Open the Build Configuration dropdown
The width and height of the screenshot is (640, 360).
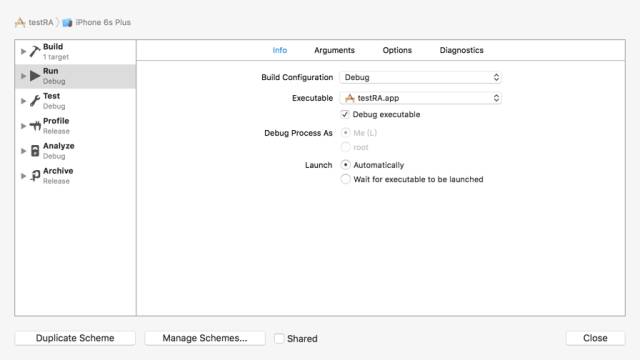point(420,78)
